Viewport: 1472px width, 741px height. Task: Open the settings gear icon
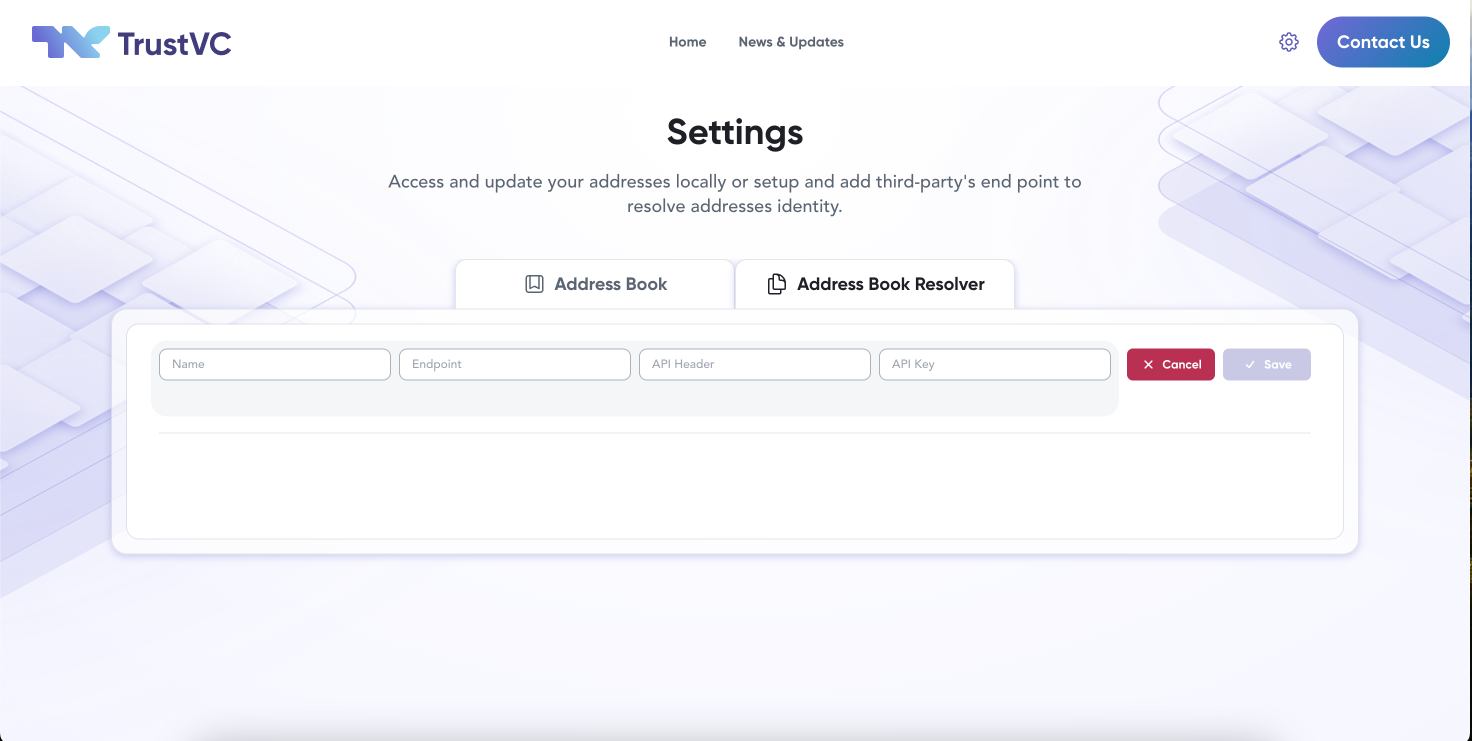pyautogui.click(x=1289, y=42)
